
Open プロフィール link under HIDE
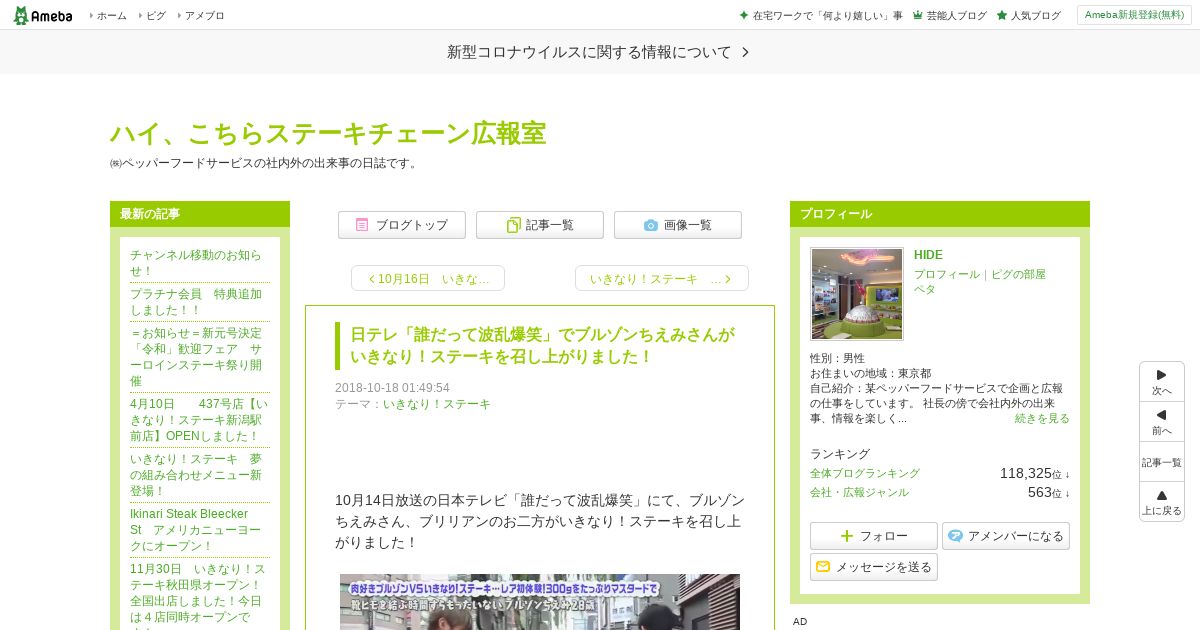point(947,274)
